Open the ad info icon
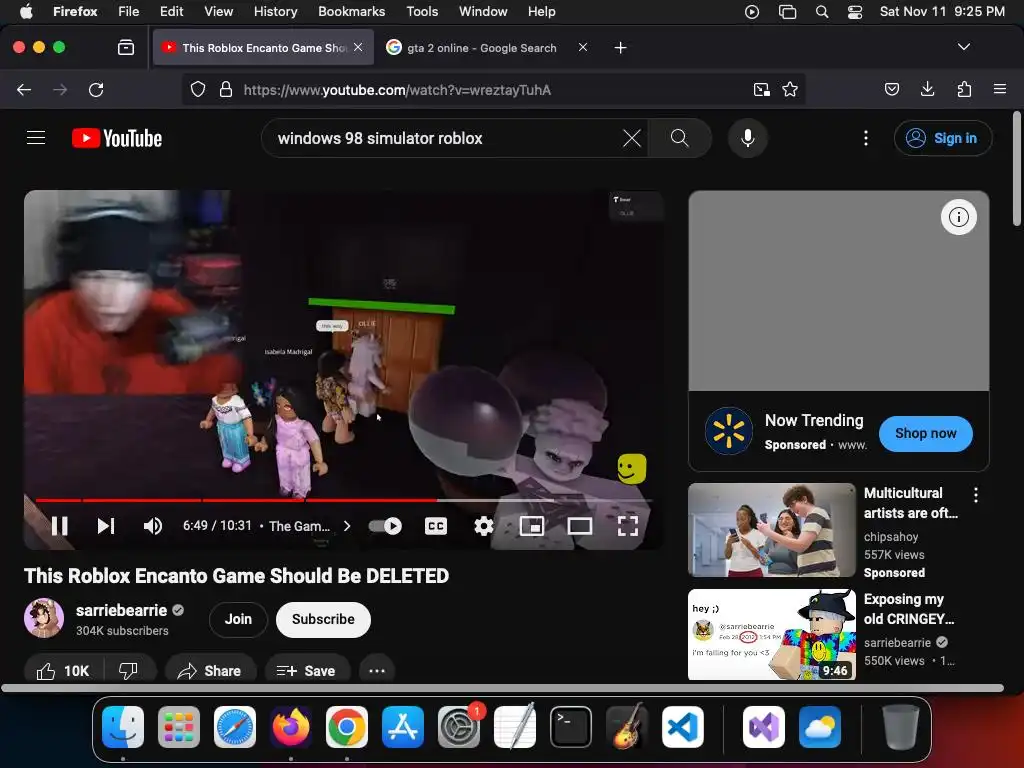 coord(959,217)
